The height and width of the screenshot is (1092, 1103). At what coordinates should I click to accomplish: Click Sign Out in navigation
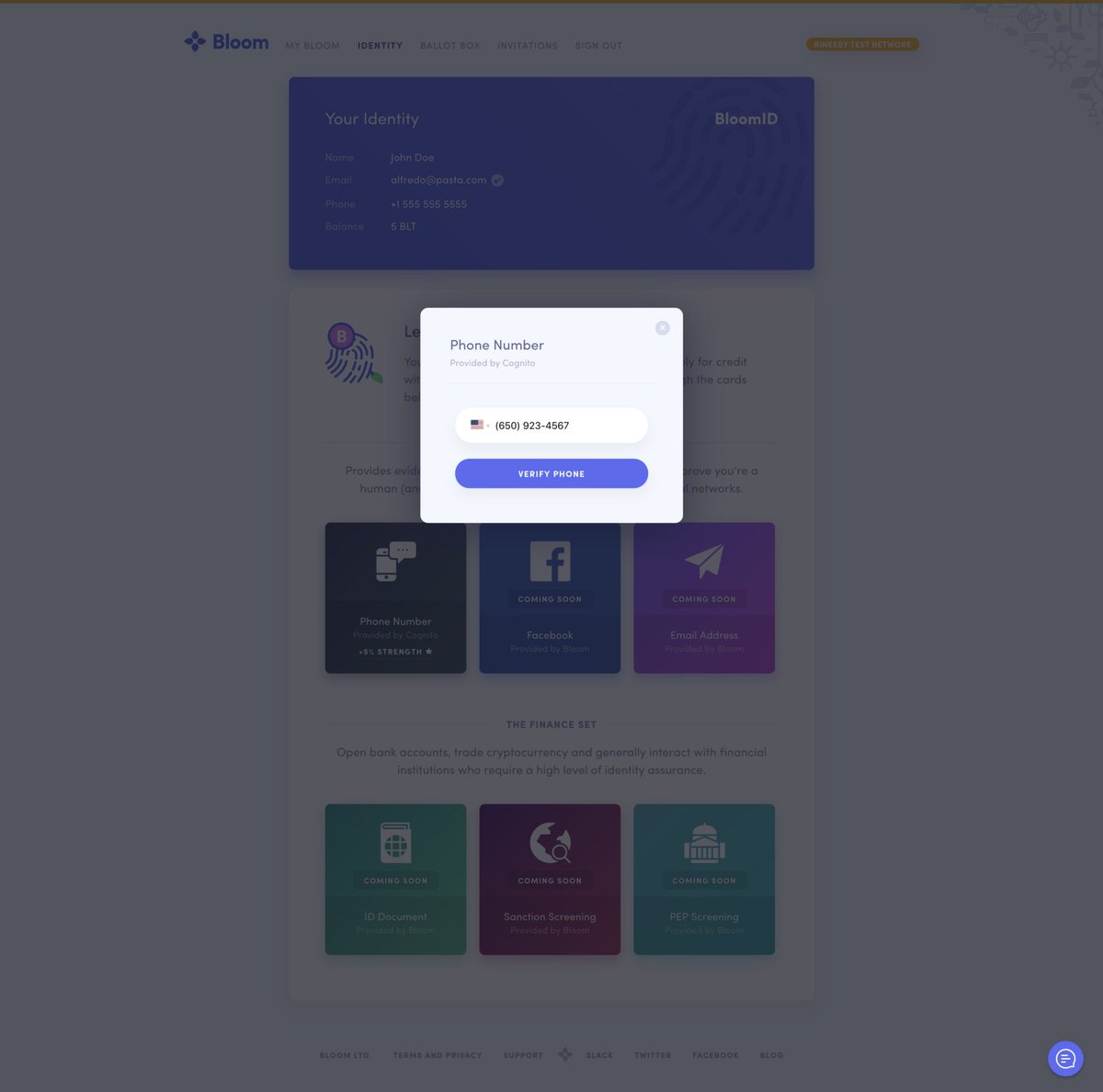[598, 45]
